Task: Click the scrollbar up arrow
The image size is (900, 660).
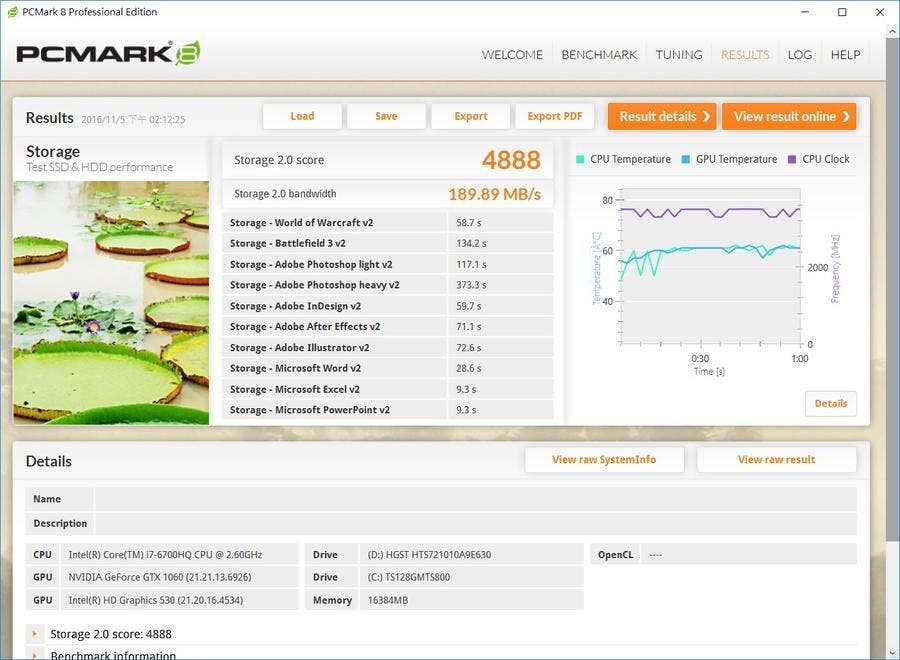Action: [893, 30]
